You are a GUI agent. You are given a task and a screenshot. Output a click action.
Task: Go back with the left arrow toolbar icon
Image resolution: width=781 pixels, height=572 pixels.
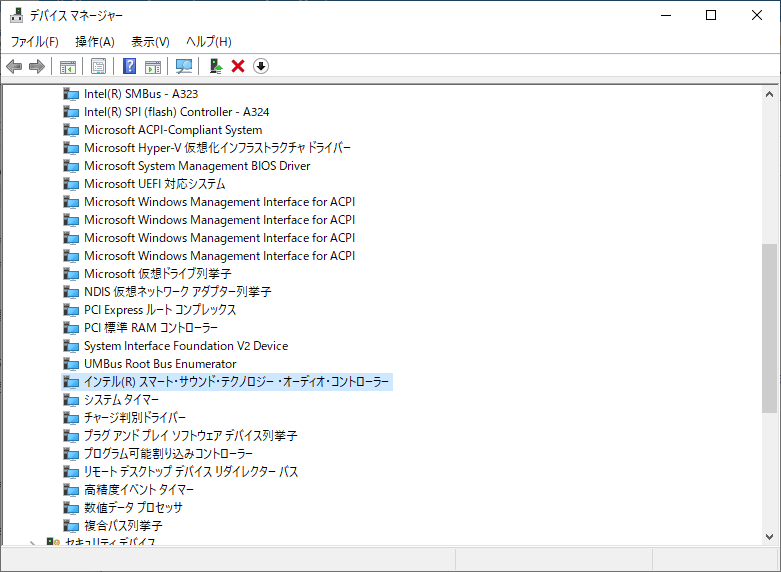pyautogui.click(x=14, y=66)
